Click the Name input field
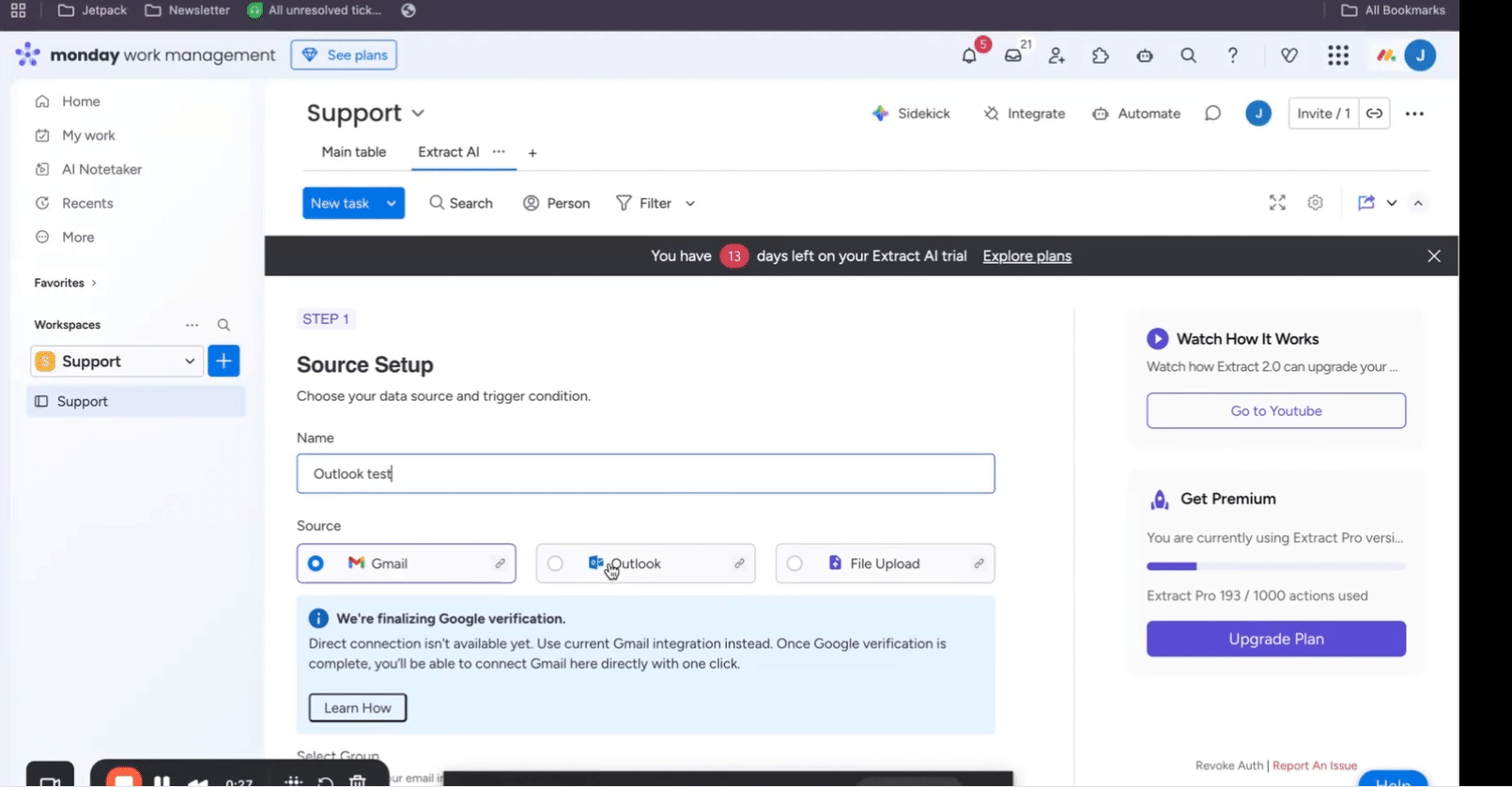1512x787 pixels. (x=645, y=474)
